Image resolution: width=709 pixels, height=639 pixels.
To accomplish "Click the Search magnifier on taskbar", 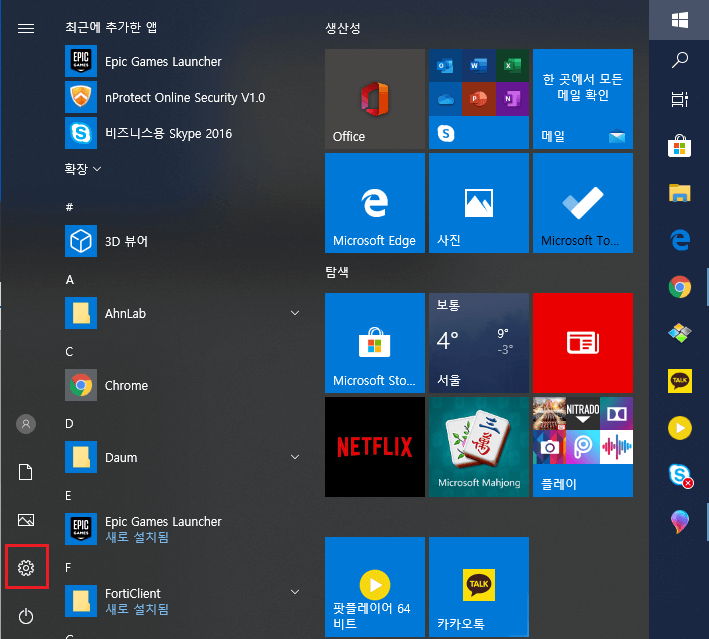I will [x=680, y=60].
